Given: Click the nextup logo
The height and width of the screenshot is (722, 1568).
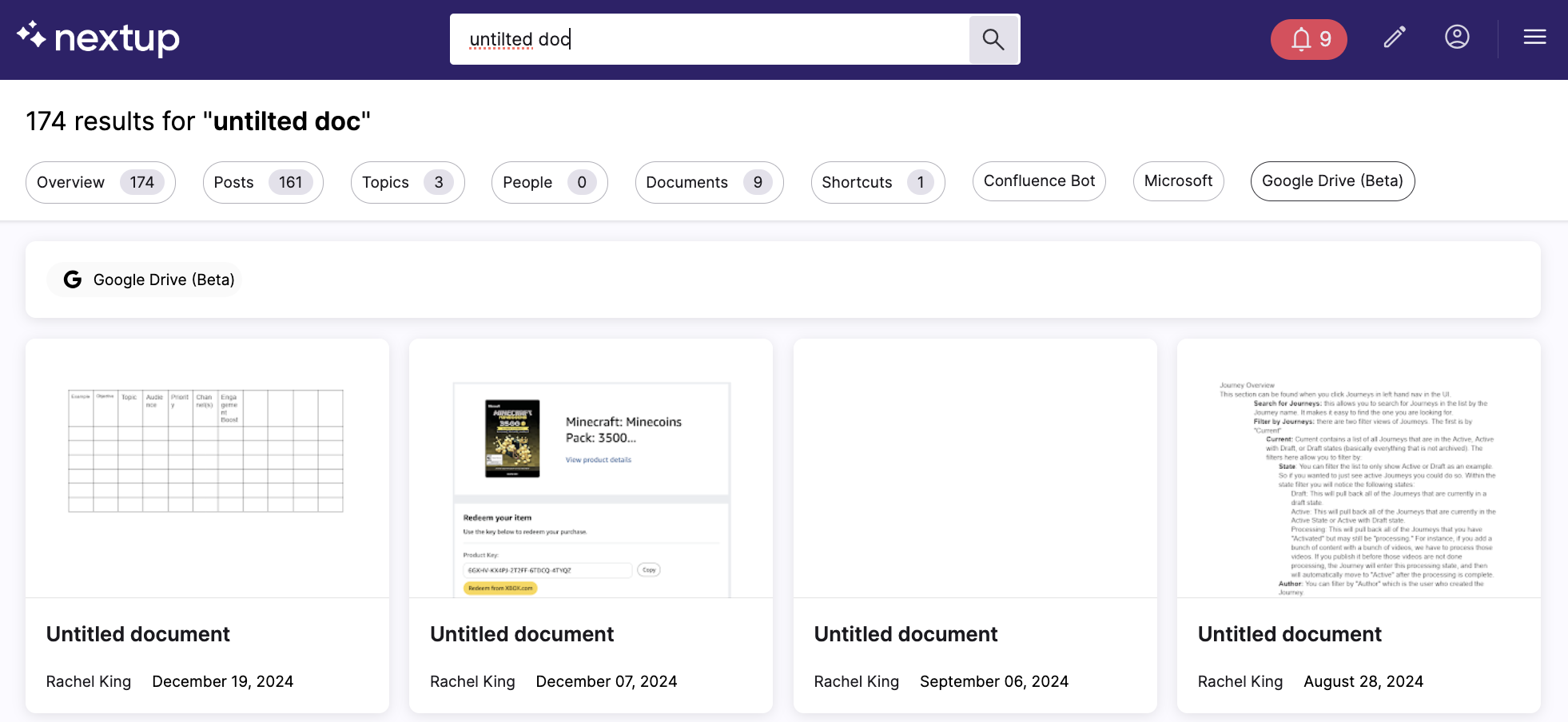Looking at the screenshot, I should pyautogui.click(x=98, y=38).
